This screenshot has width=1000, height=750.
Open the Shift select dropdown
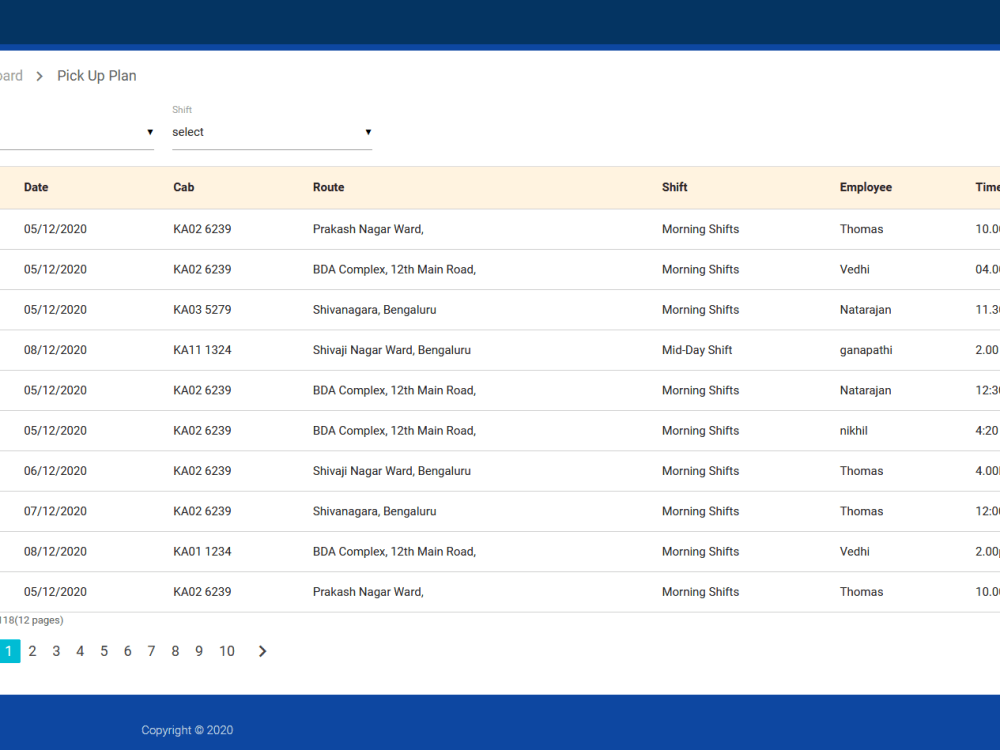click(272, 132)
